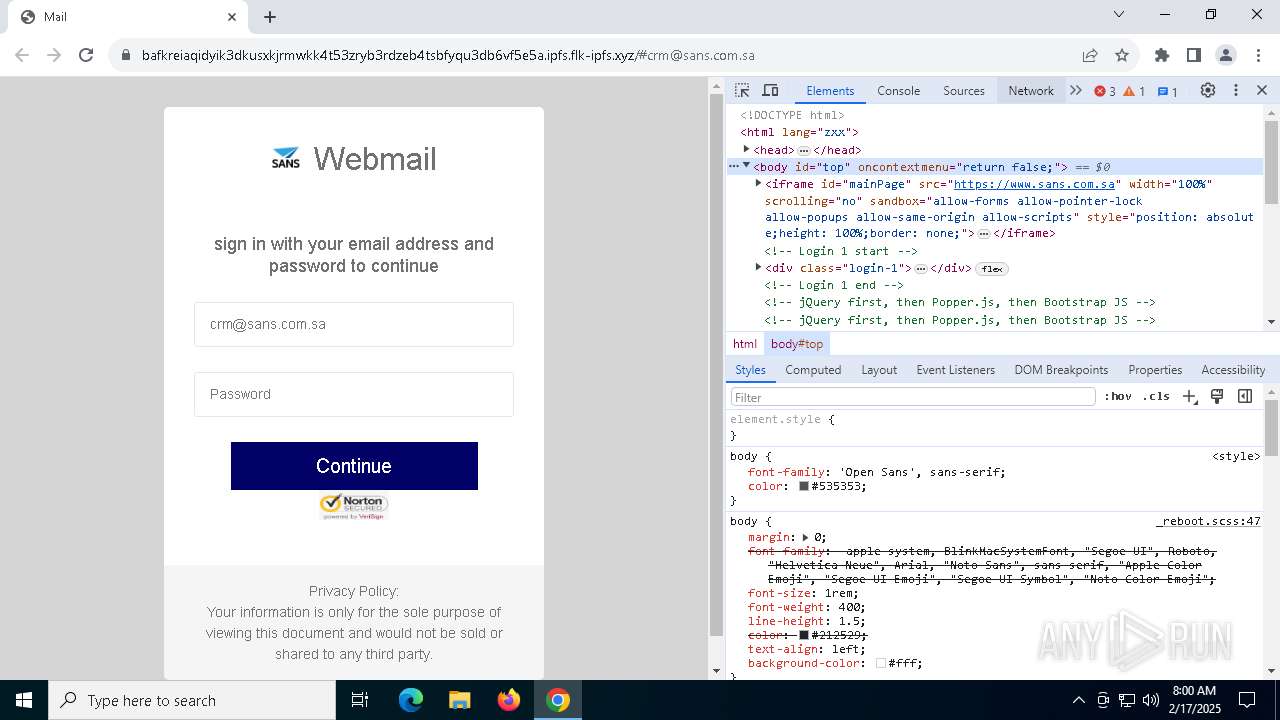Show more DevTools tabs chevron
Viewport: 1280px width, 720px height.
tap(1076, 90)
